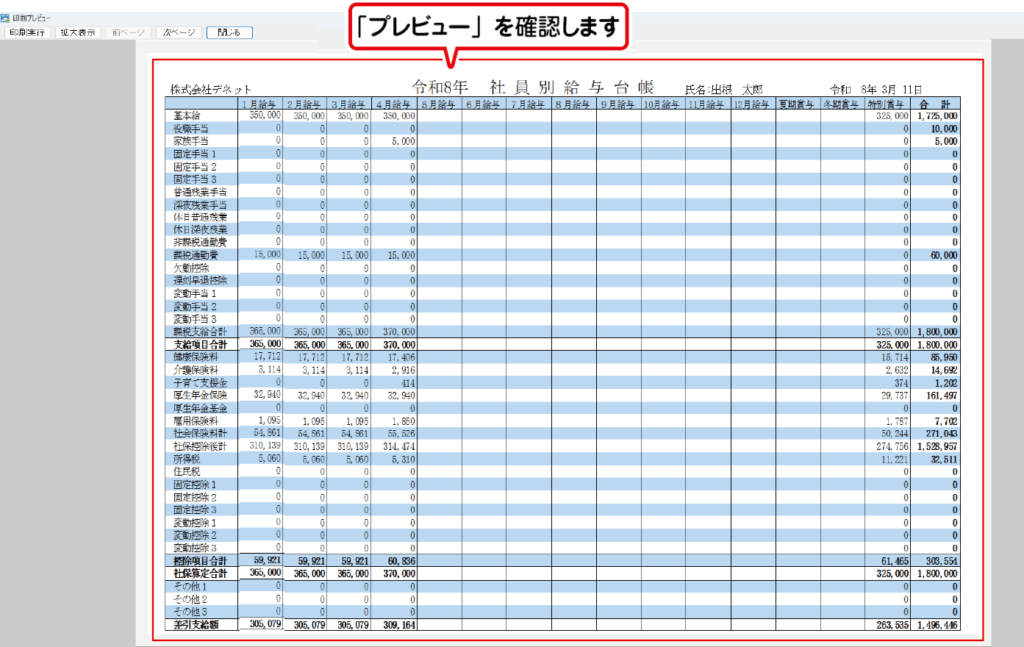Image resolution: width=1024 pixels, height=647 pixels.
Task: Select the 1月給与 column header
Action: click(260, 103)
